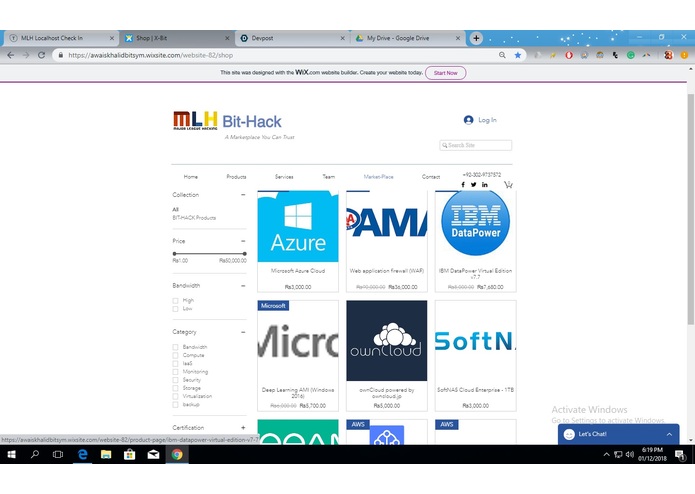Screen dimensions: 695x494
Task: Open File Explorer from taskbar
Action: point(106,455)
